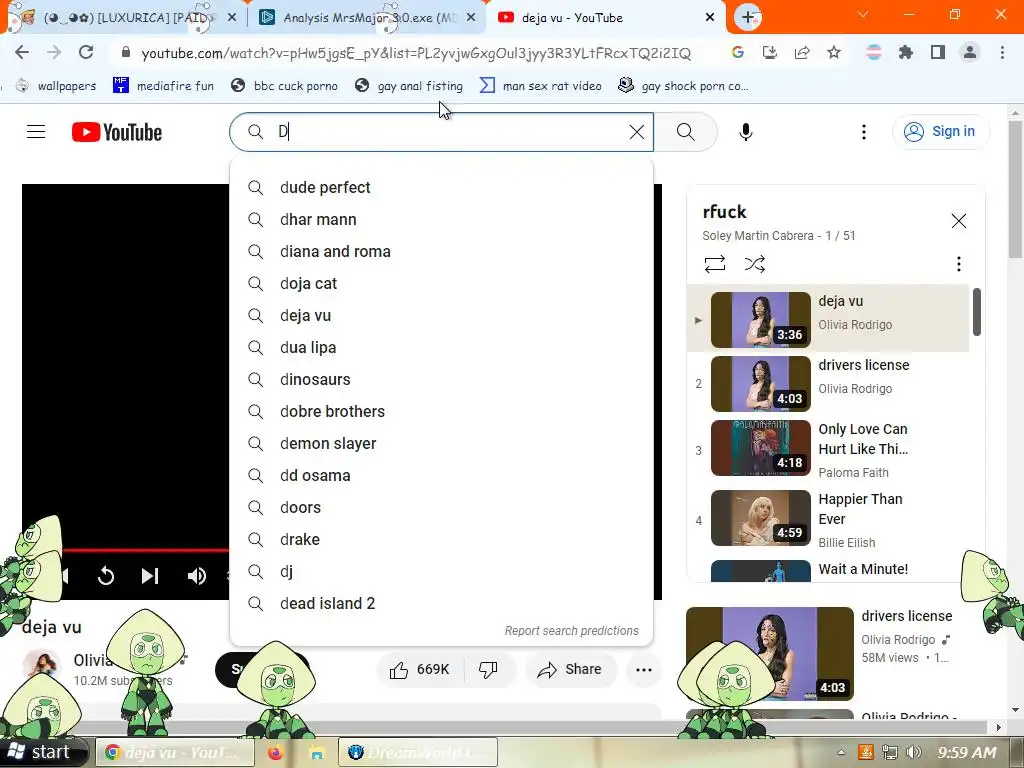Like the video showing 669K

click(x=420, y=669)
